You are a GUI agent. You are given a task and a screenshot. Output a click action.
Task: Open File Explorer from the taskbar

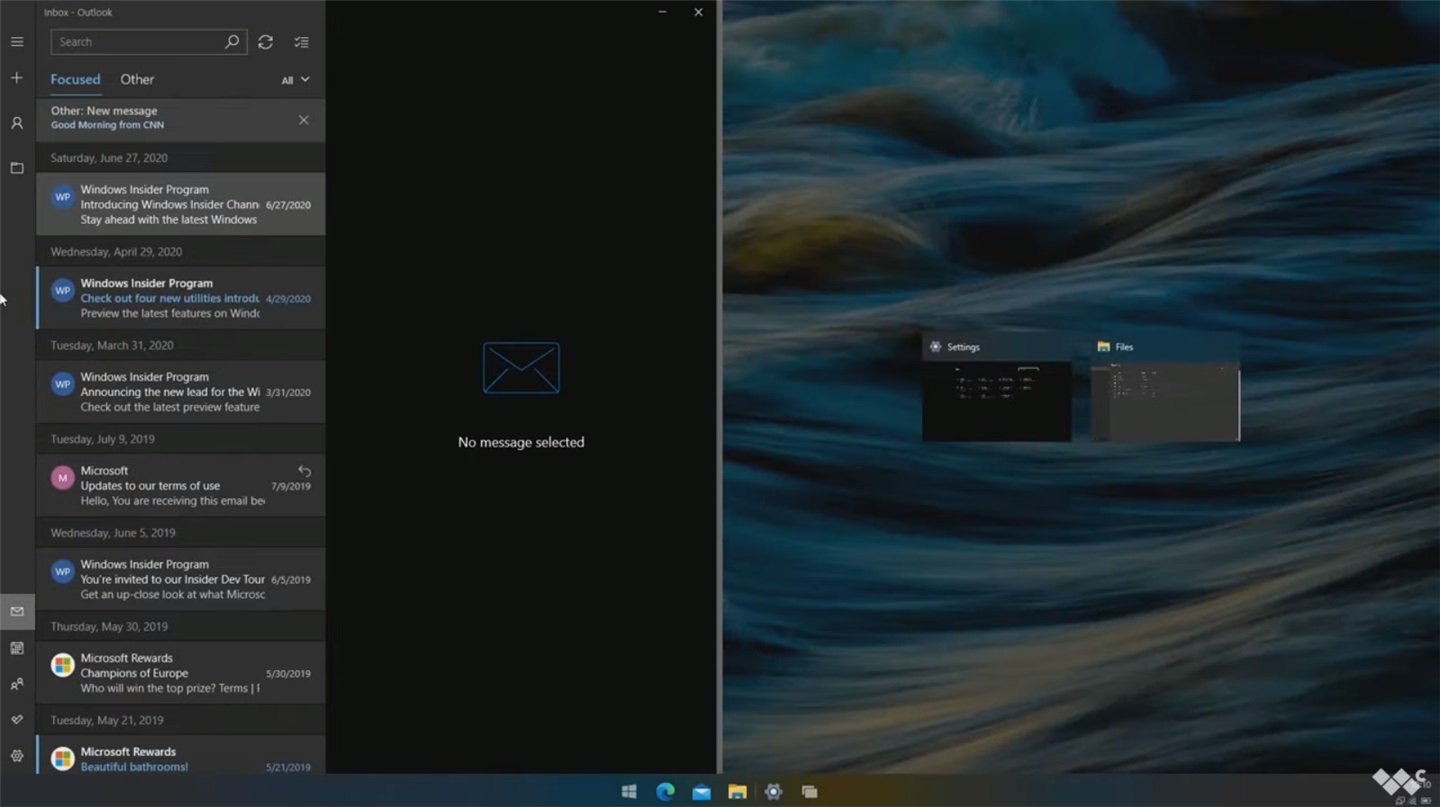[x=737, y=792]
